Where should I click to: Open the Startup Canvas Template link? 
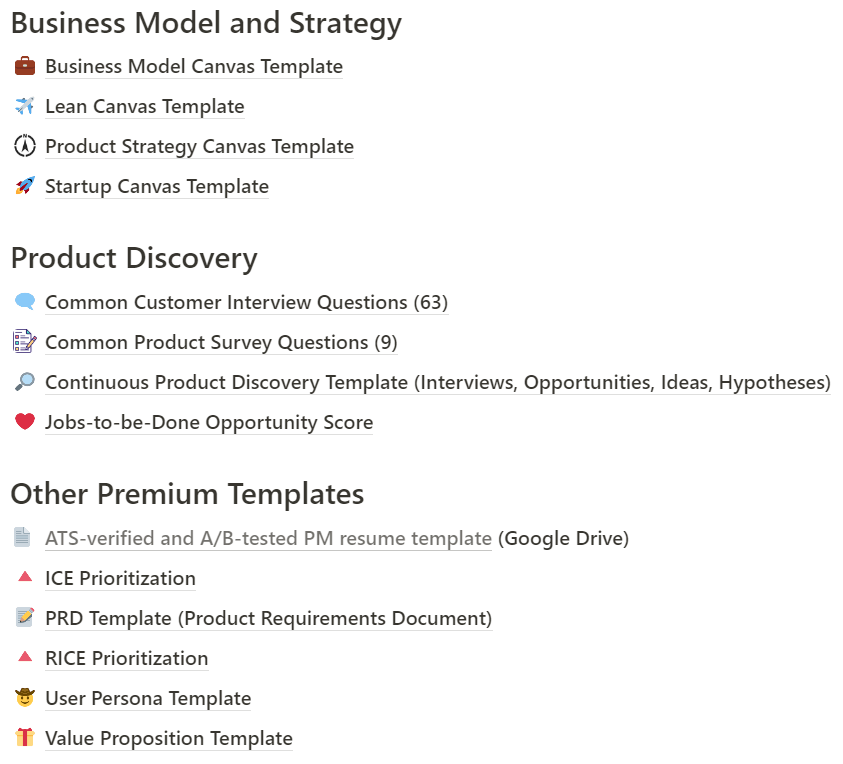click(x=157, y=187)
